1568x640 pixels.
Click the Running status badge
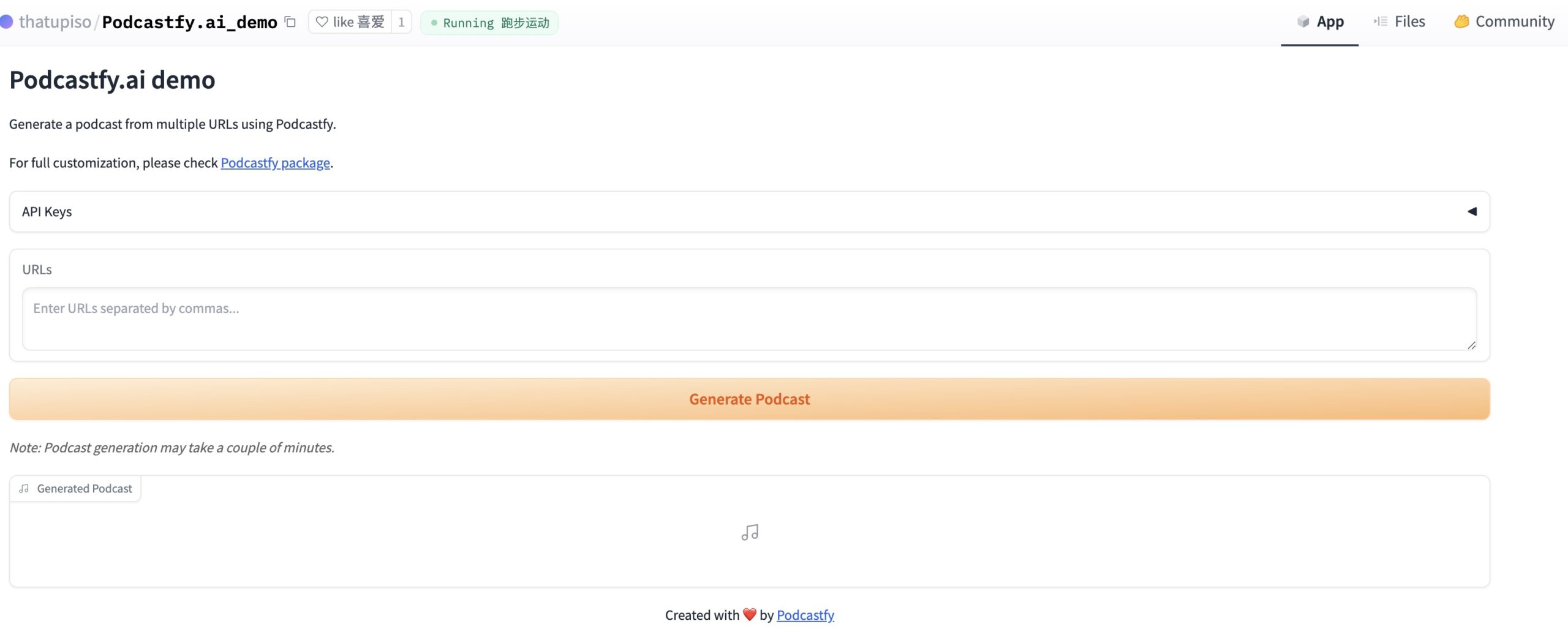pos(489,23)
